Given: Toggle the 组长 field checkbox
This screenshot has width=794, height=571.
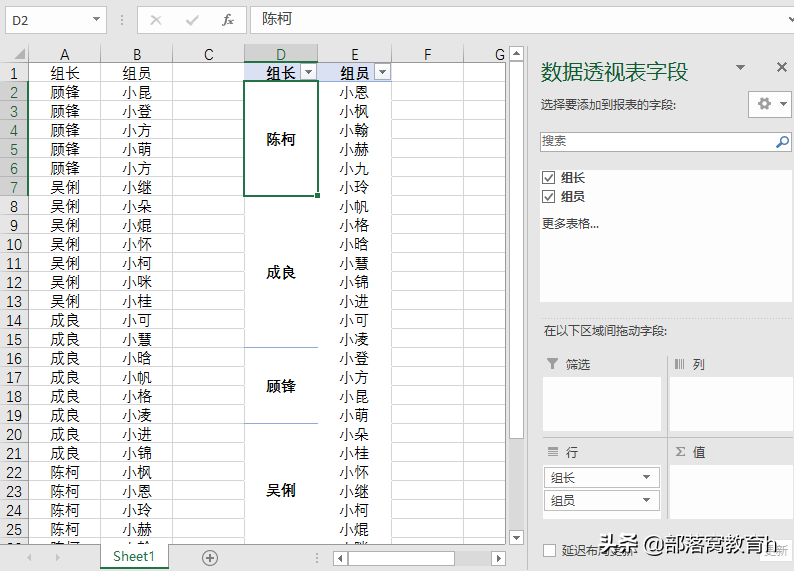Looking at the screenshot, I should click(548, 178).
